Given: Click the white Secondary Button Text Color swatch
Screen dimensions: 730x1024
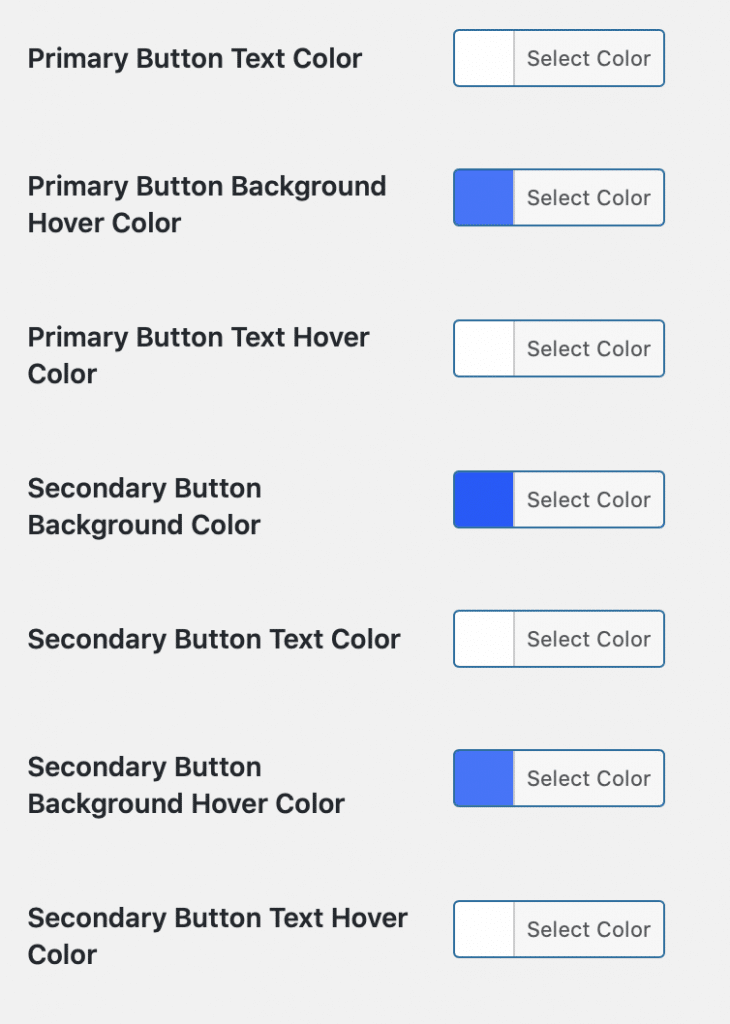Looking at the screenshot, I should click(484, 639).
